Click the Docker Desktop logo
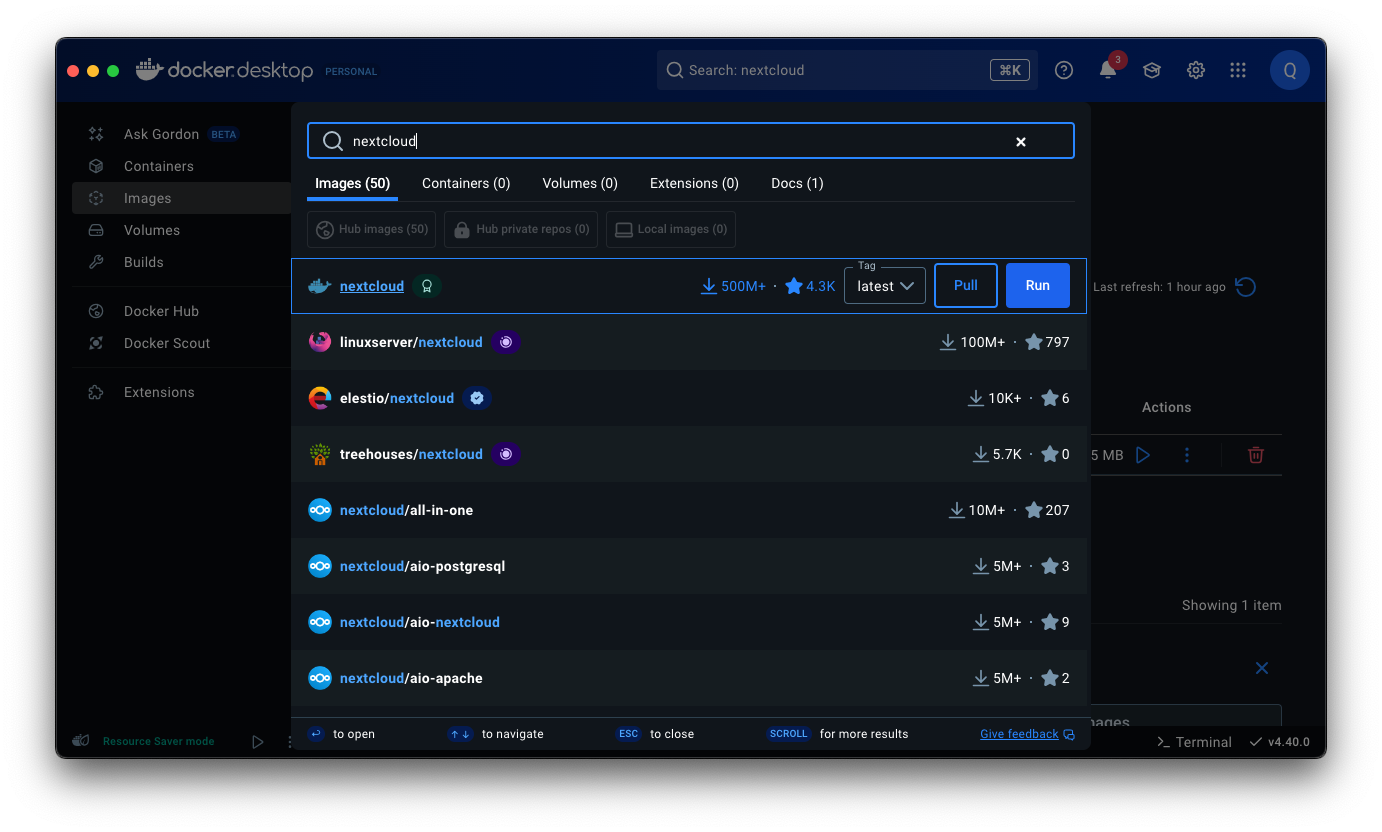Viewport: 1382px width, 832px height. 224,70
